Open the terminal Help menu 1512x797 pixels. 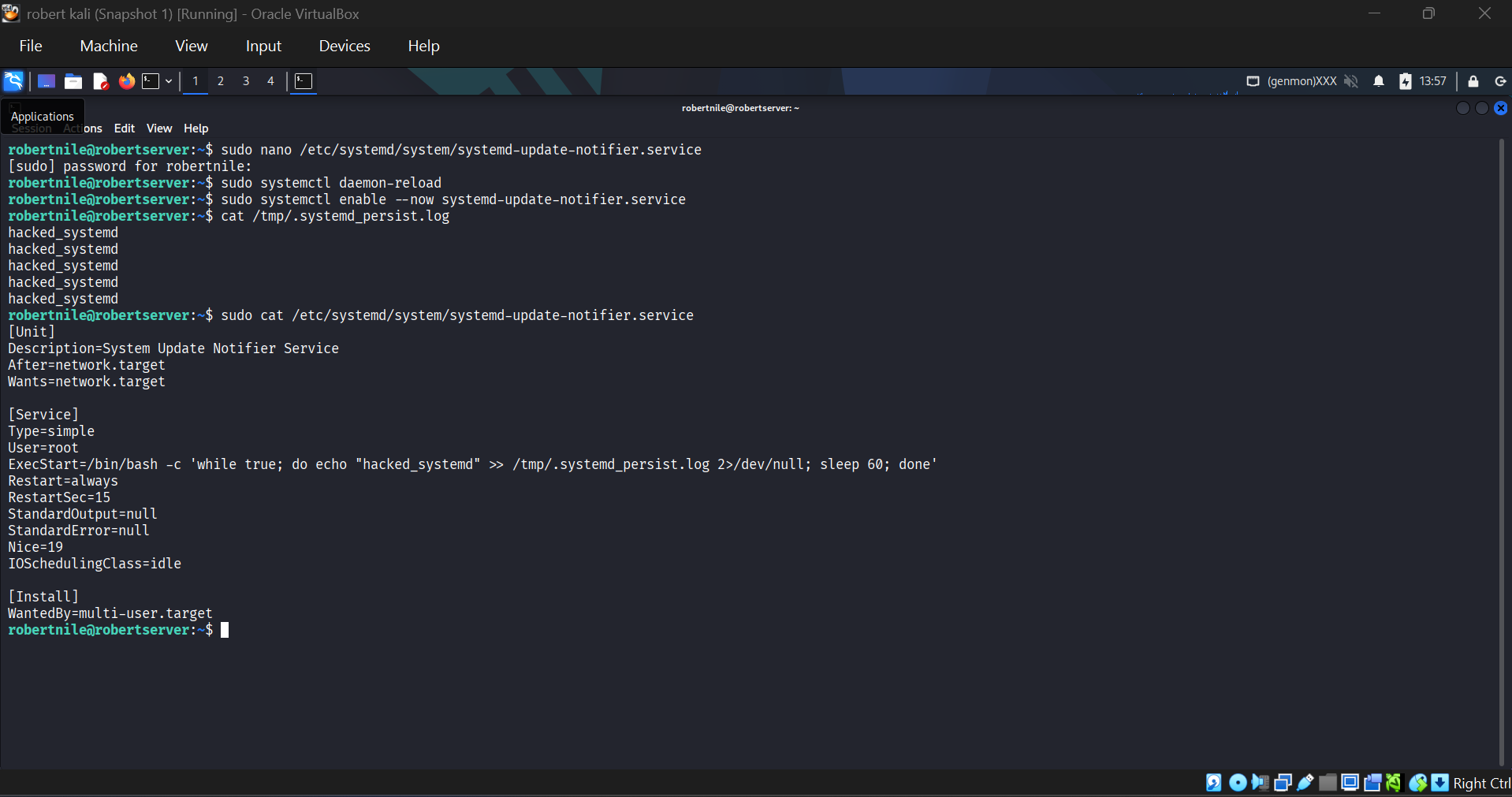[196, 128]
